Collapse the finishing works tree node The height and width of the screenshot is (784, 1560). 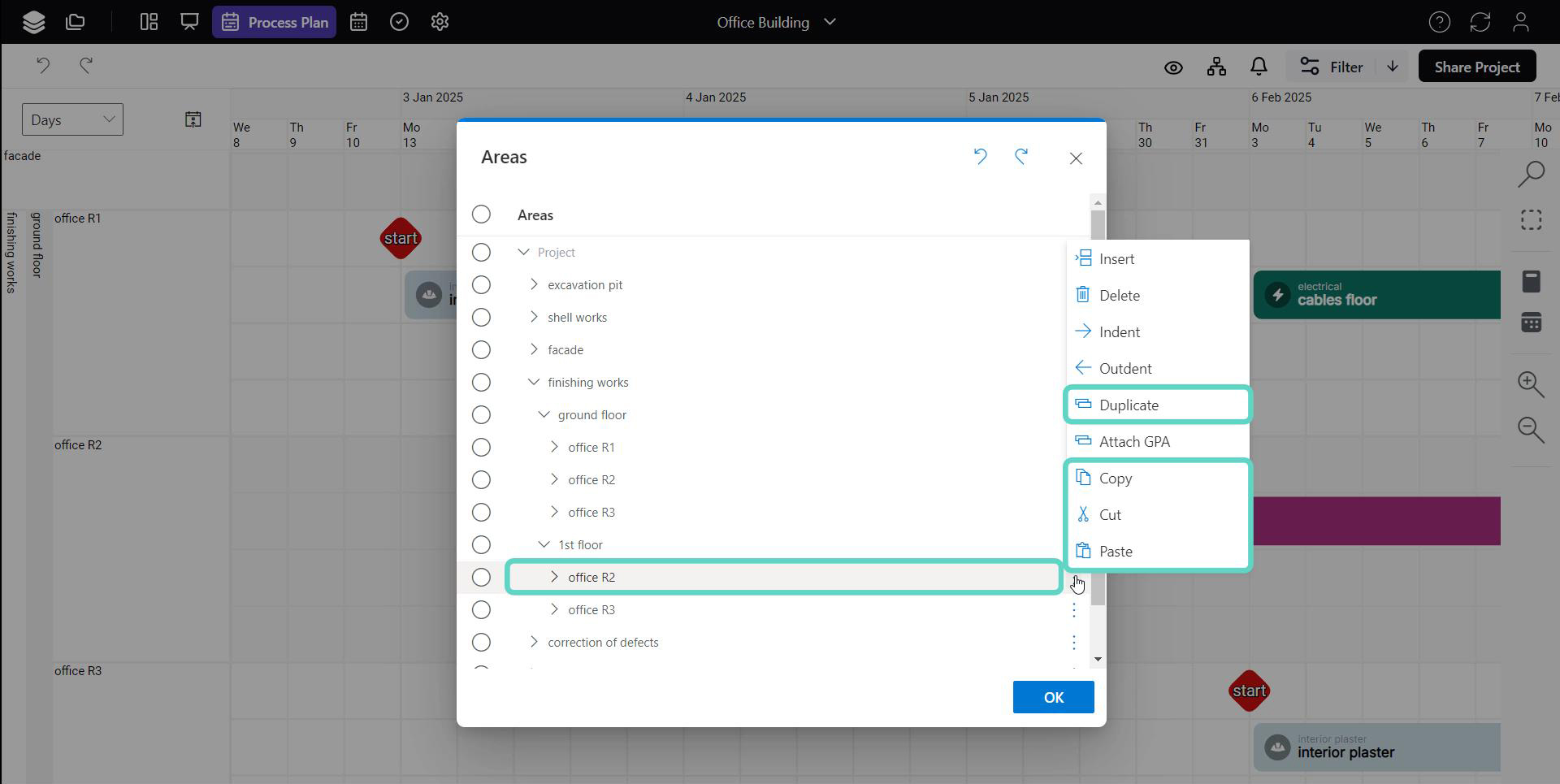534,382
